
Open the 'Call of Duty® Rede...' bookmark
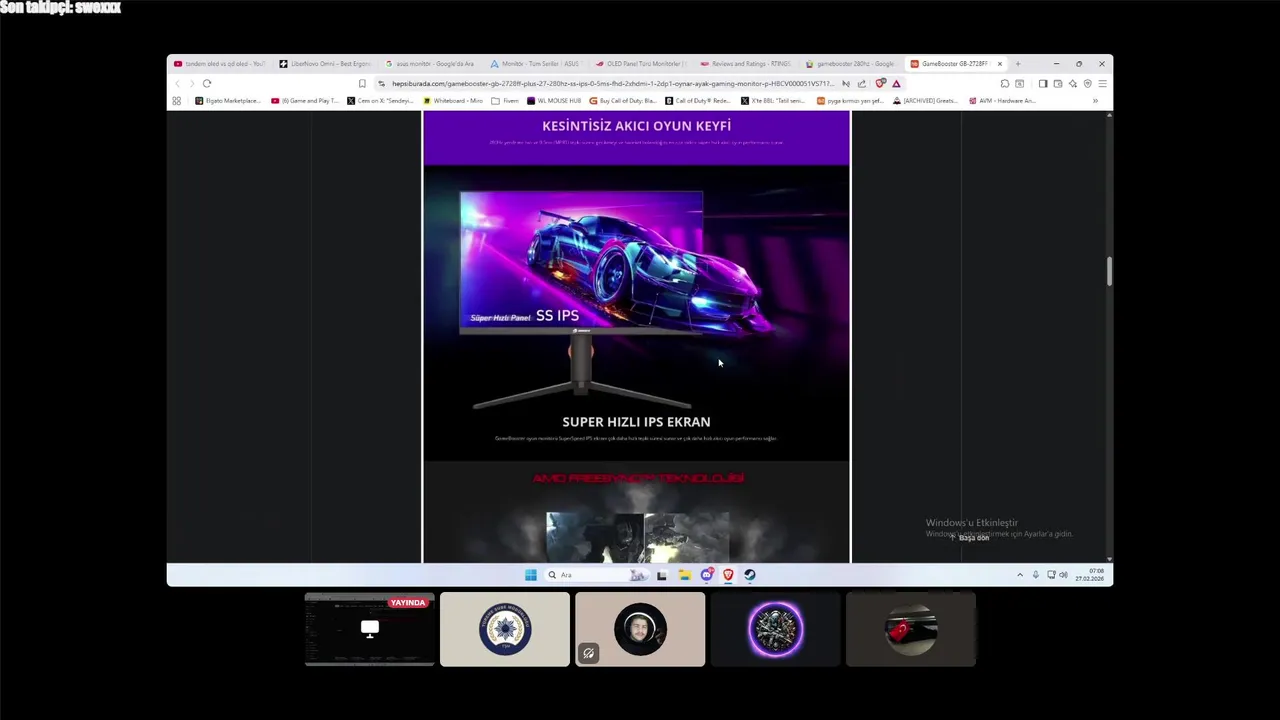pos(699,101)
